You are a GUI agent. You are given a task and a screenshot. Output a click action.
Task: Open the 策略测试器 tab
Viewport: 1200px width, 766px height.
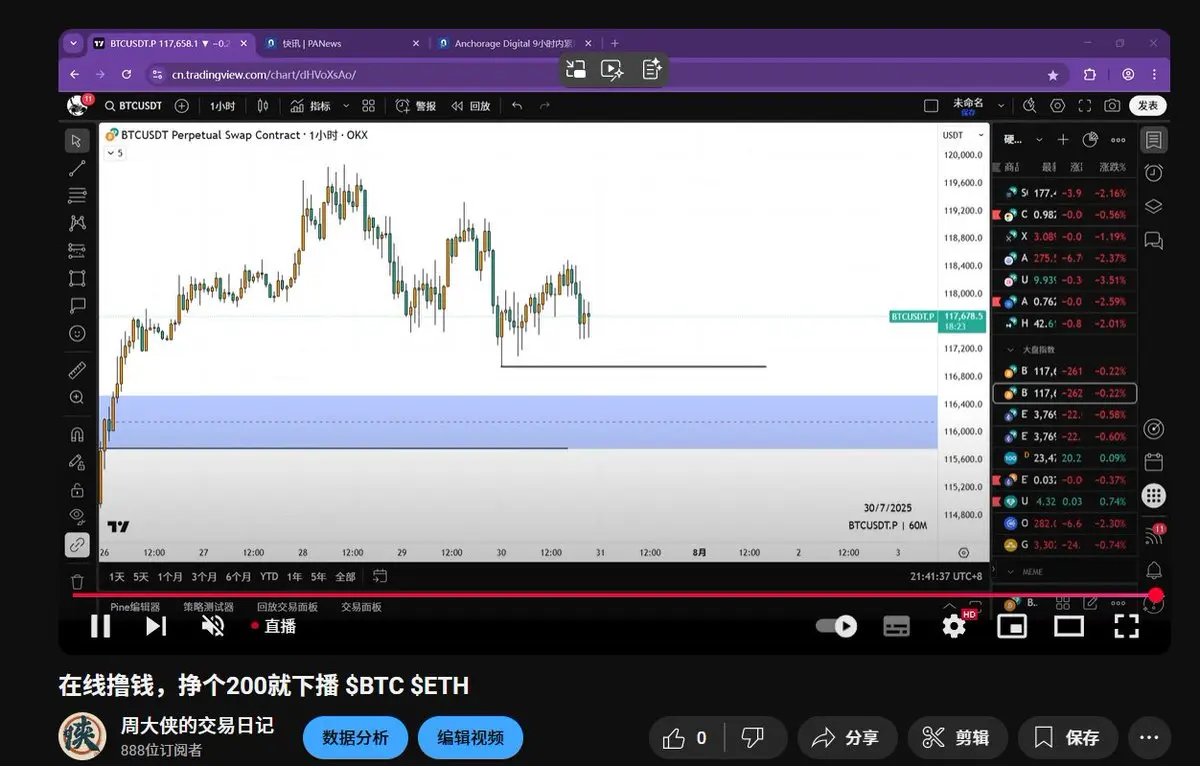208,606
